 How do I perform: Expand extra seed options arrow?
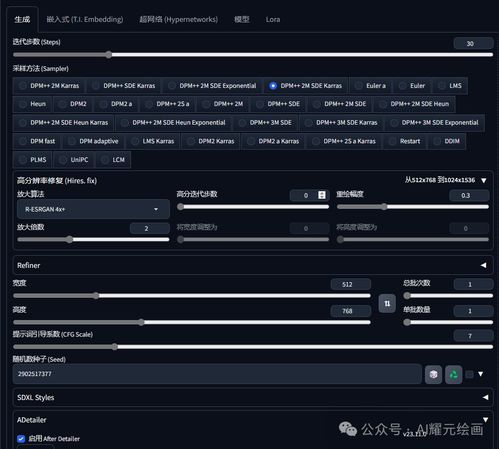click(x=481, y=374)
